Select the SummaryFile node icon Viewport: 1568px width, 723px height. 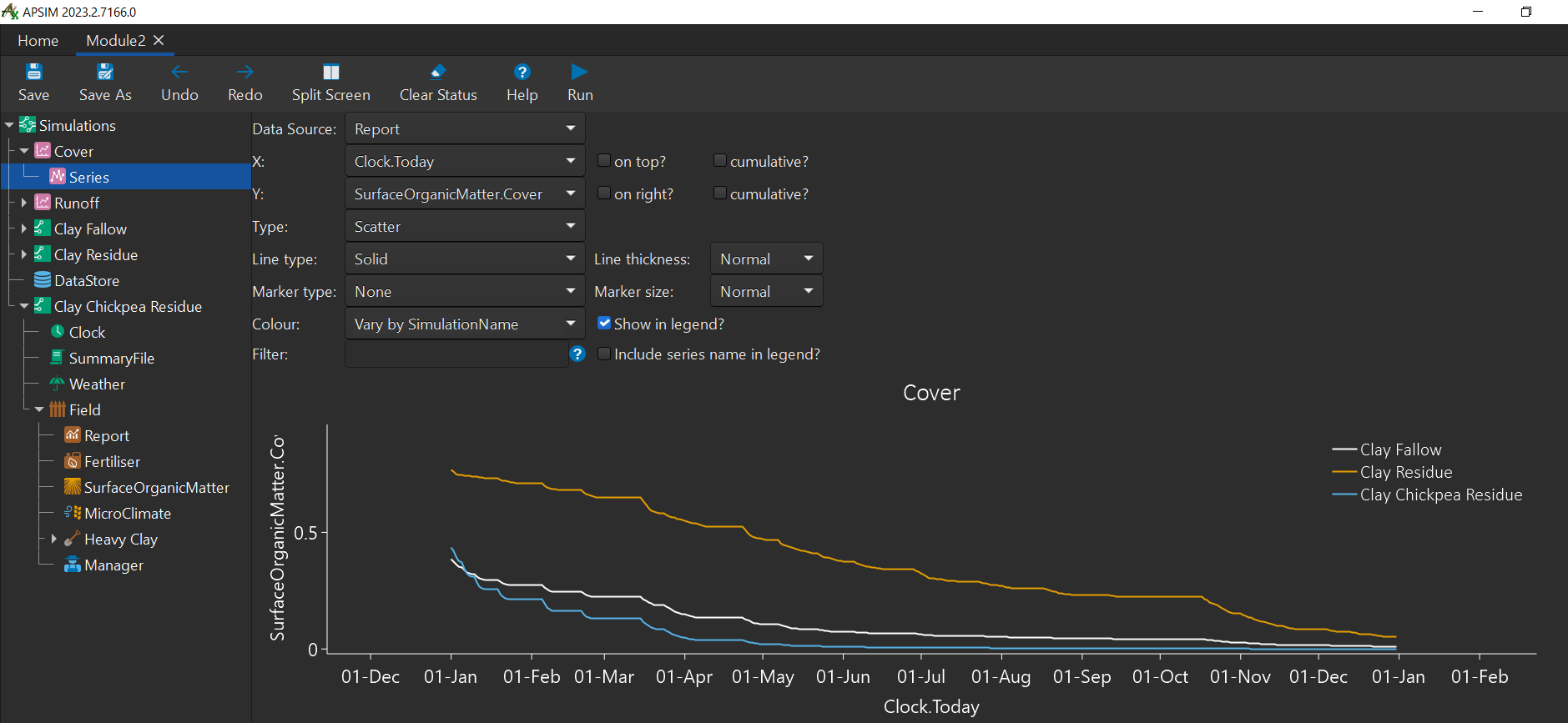coord(58,358)
